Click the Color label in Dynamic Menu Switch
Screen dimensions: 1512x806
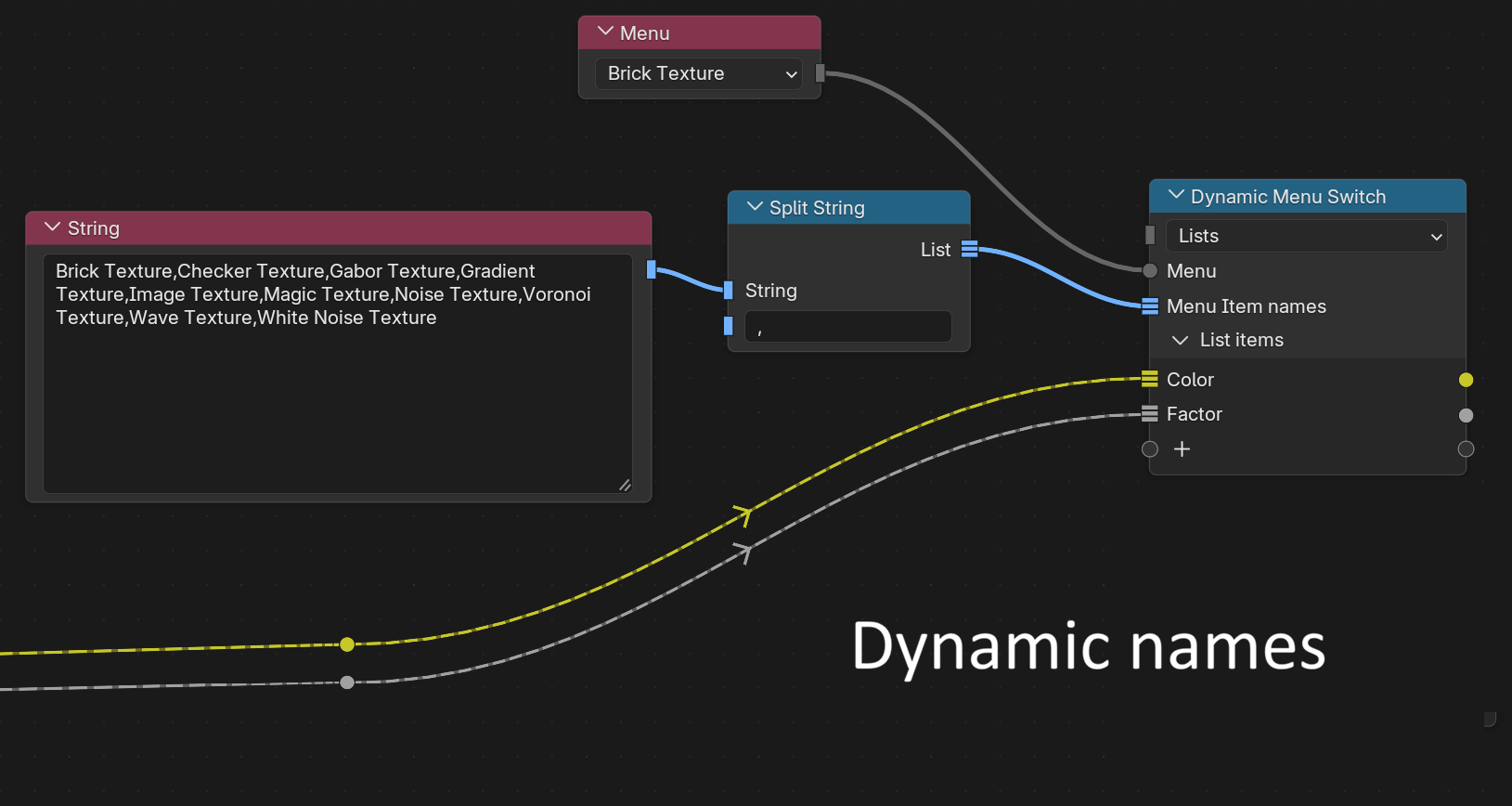1190,380
